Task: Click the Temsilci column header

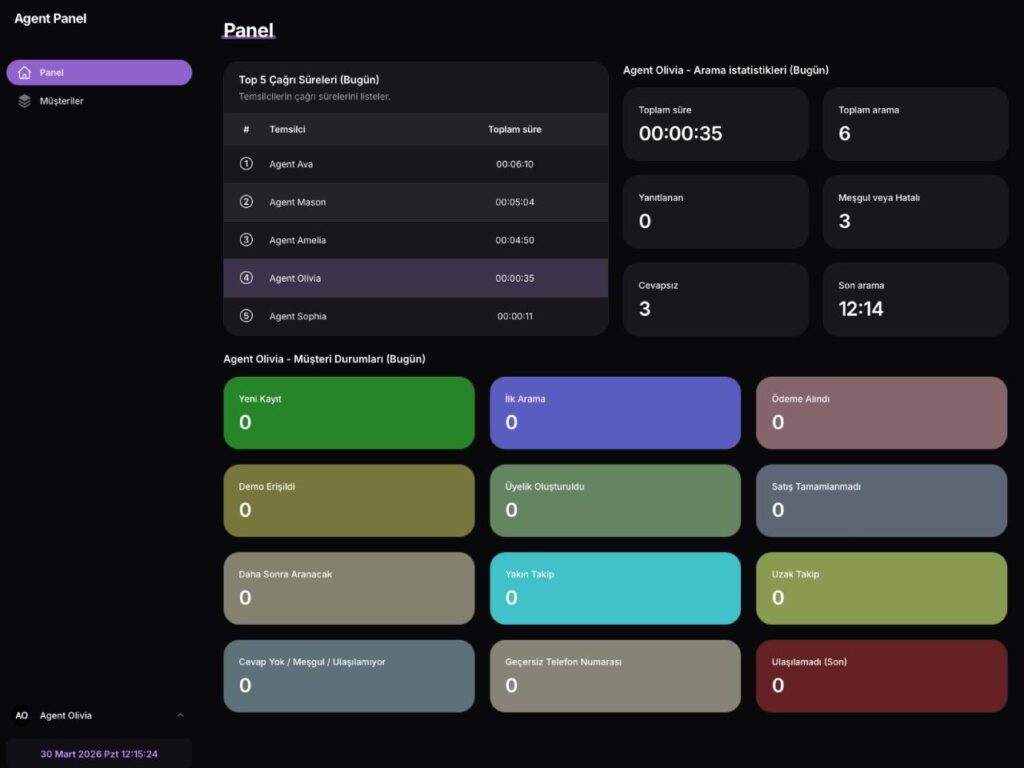Action: [287, 129]
